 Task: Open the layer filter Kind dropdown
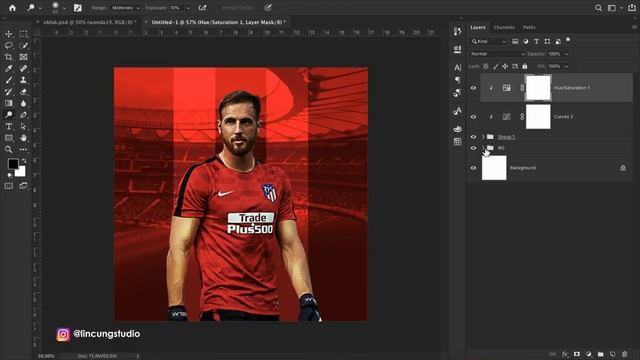[489, 41]
